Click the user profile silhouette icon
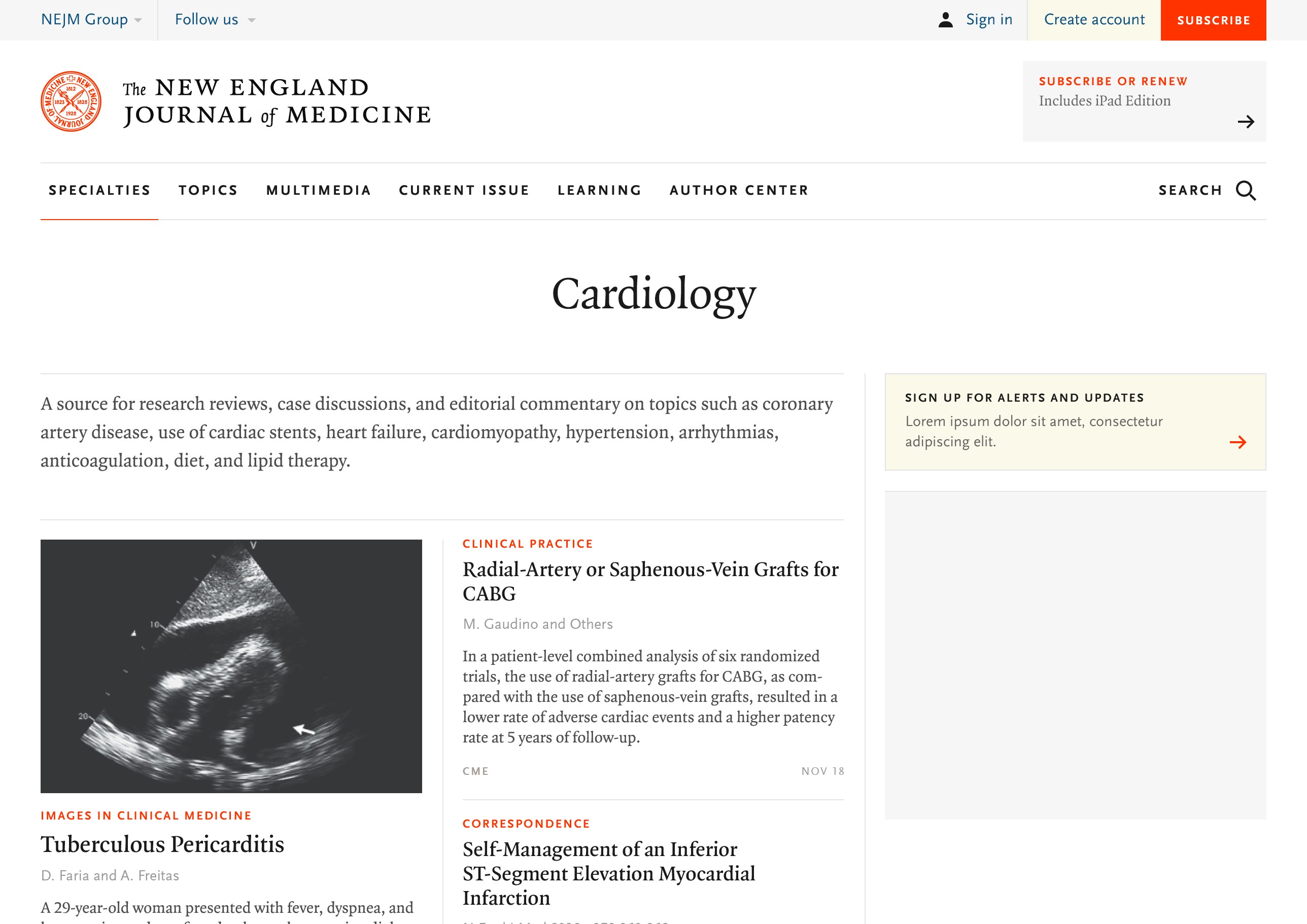Screen dimensions: 1307x924 [x=946, y=20]
